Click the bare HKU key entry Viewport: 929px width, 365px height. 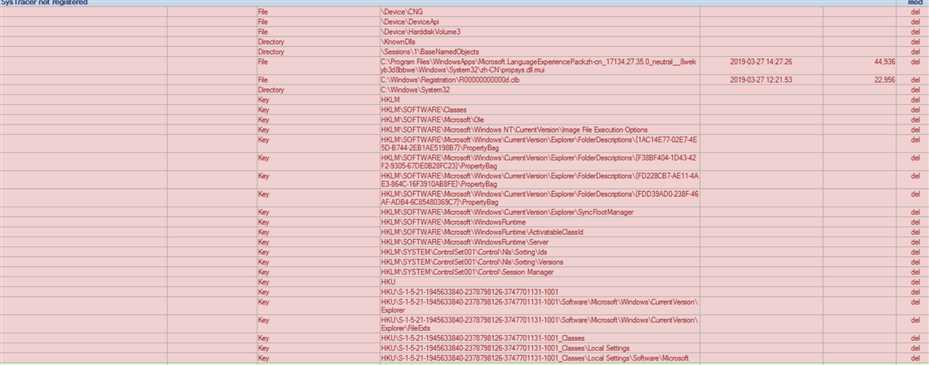tap(389, 282)
